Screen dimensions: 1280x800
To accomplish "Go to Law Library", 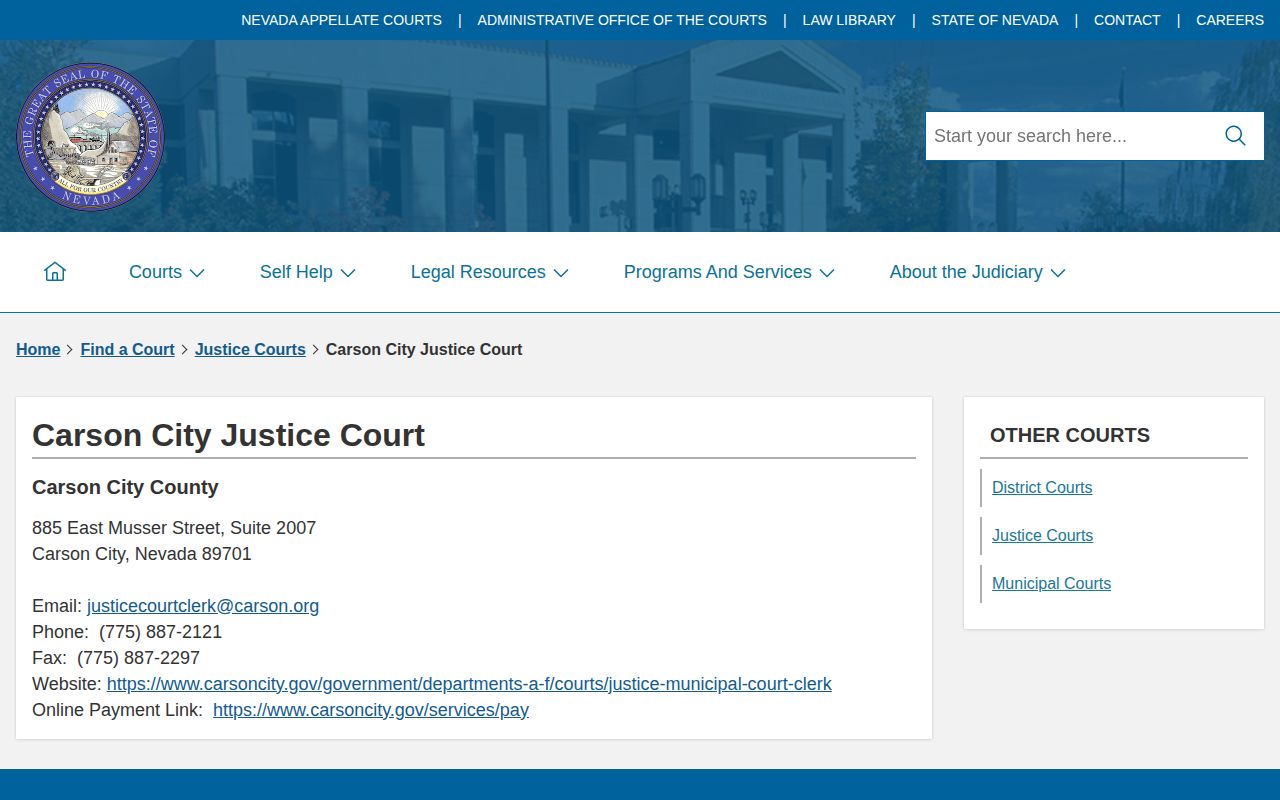I will 849,20.
